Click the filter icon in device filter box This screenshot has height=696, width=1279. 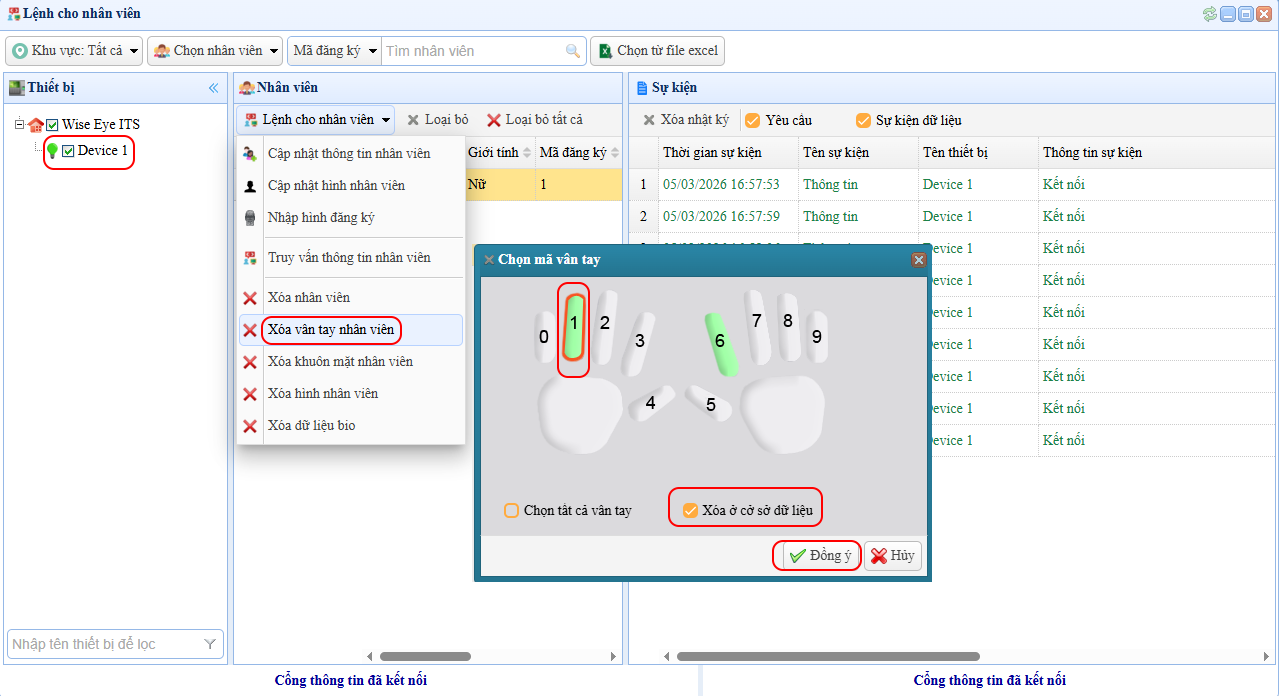210,645
